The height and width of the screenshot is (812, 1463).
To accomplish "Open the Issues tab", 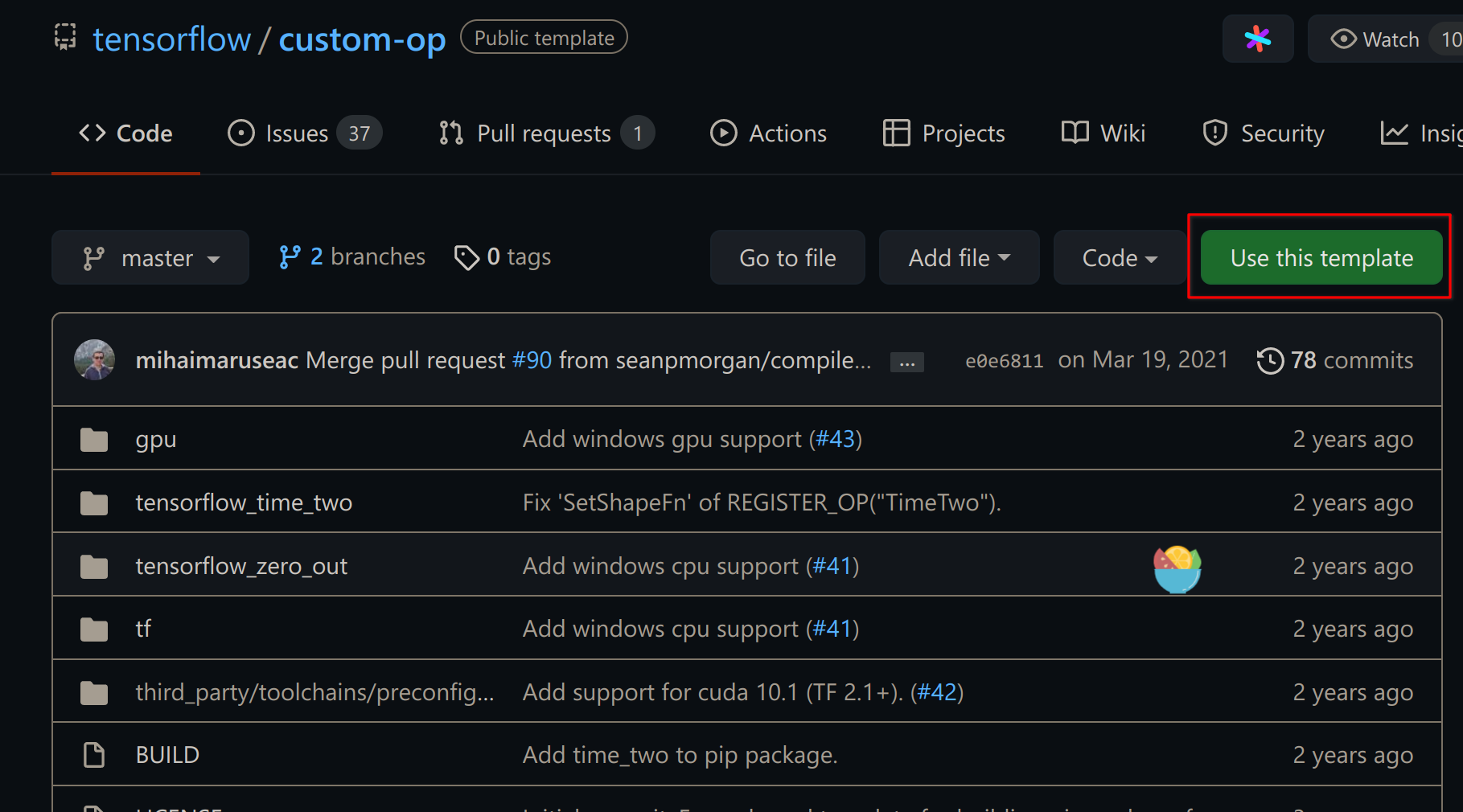I will click(305, 133).
